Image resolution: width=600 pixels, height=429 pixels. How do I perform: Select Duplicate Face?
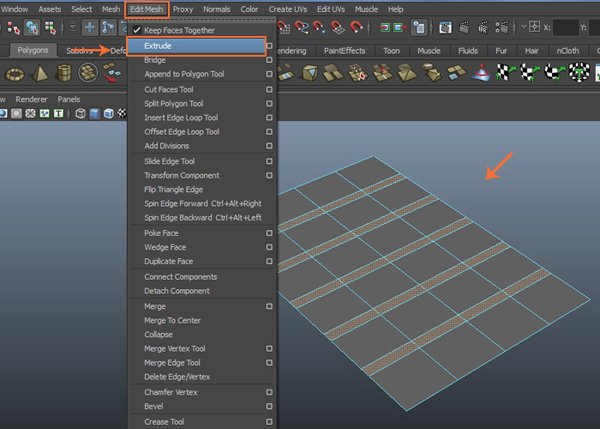(x=168, y=261)
